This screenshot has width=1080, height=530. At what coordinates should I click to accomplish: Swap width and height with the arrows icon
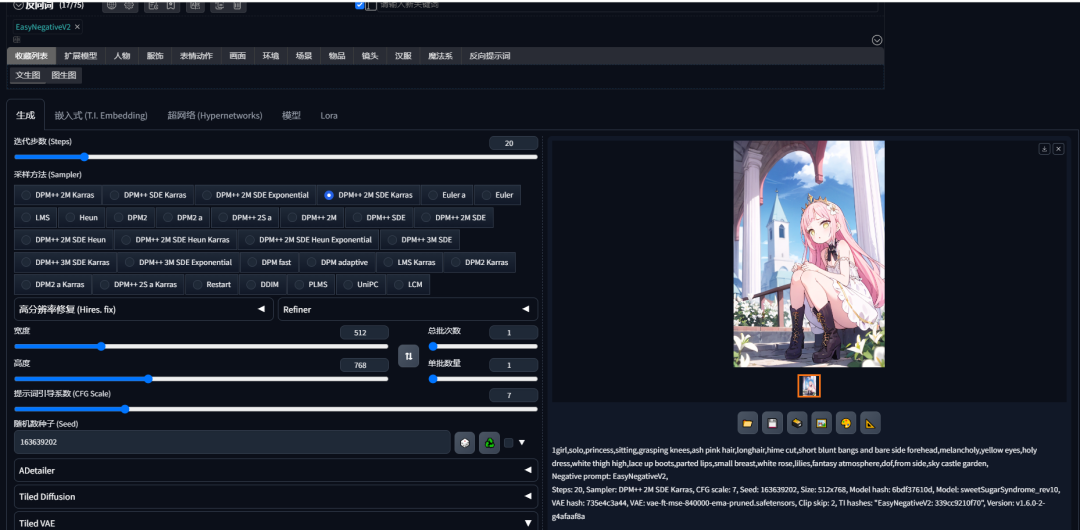408,356
